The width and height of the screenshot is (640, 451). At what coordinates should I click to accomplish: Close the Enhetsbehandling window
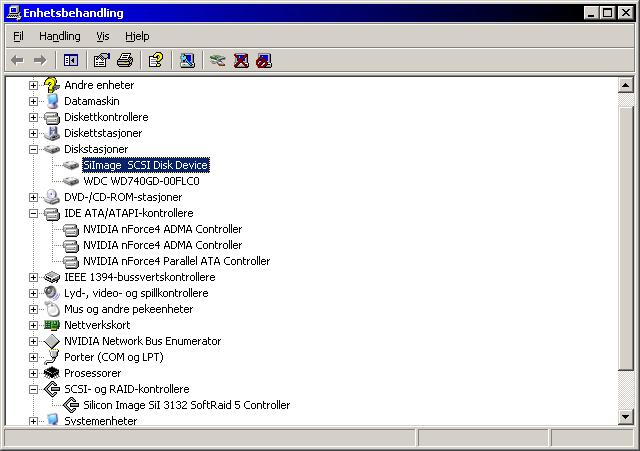coord(625,13)
